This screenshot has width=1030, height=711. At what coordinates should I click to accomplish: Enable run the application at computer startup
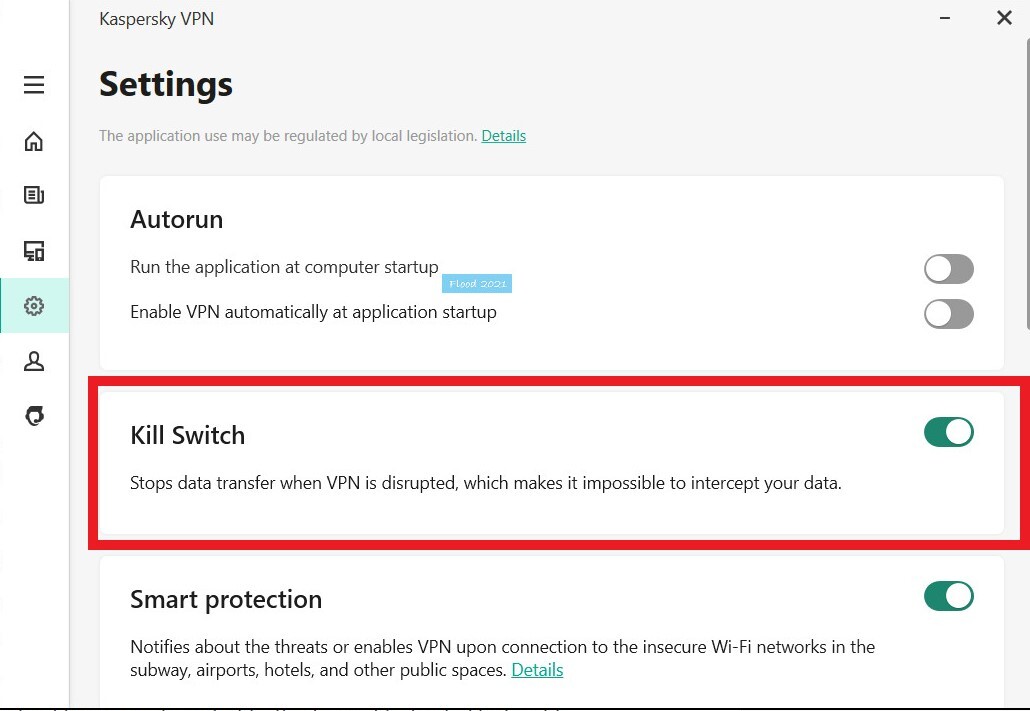click(x=948, y=269)
